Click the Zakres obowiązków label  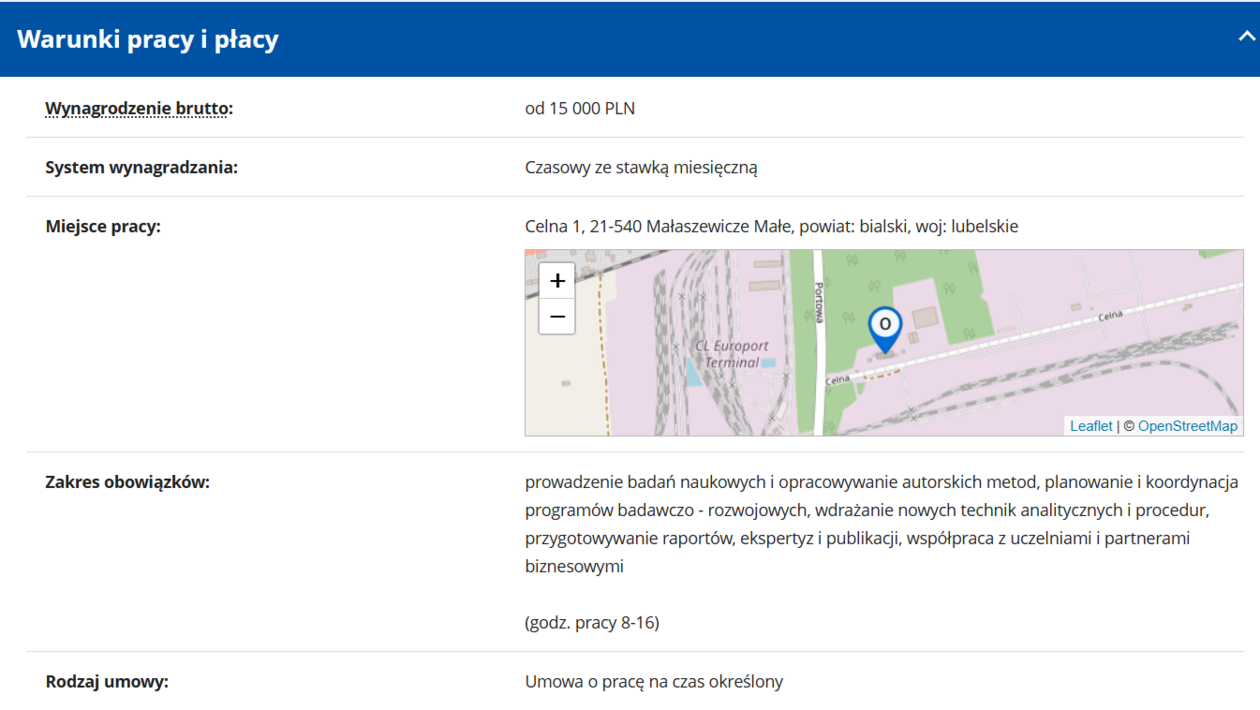tap(127, 482)
